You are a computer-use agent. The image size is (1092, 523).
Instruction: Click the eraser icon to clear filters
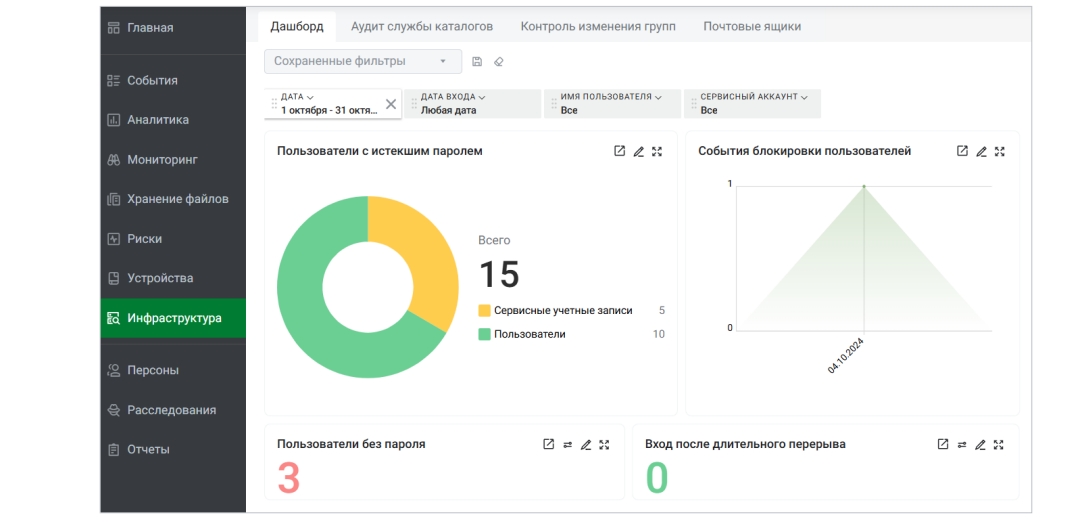[499, 62]
